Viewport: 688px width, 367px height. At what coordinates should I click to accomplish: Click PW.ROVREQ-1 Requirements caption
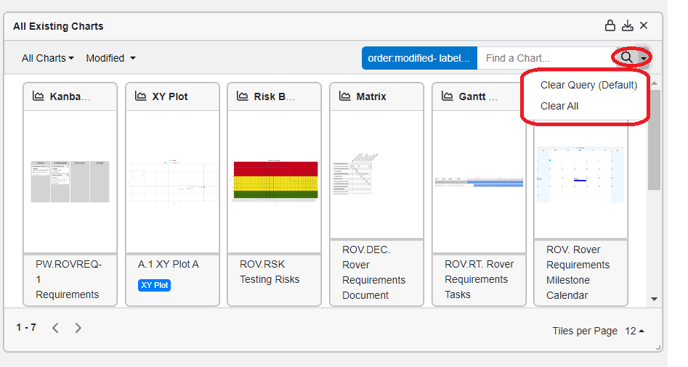click(69, 279)
